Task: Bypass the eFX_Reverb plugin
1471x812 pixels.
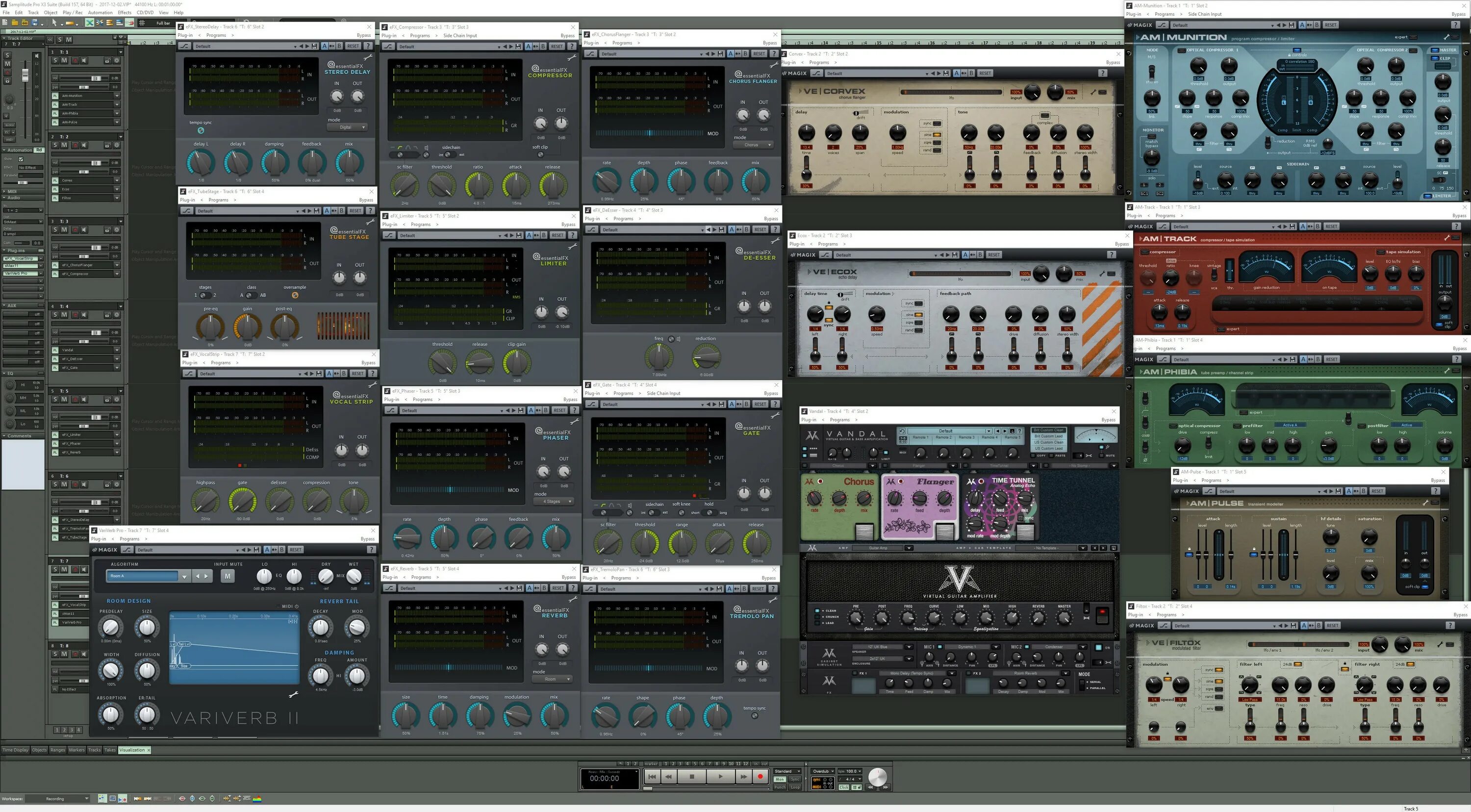Action: click(569, 577)
